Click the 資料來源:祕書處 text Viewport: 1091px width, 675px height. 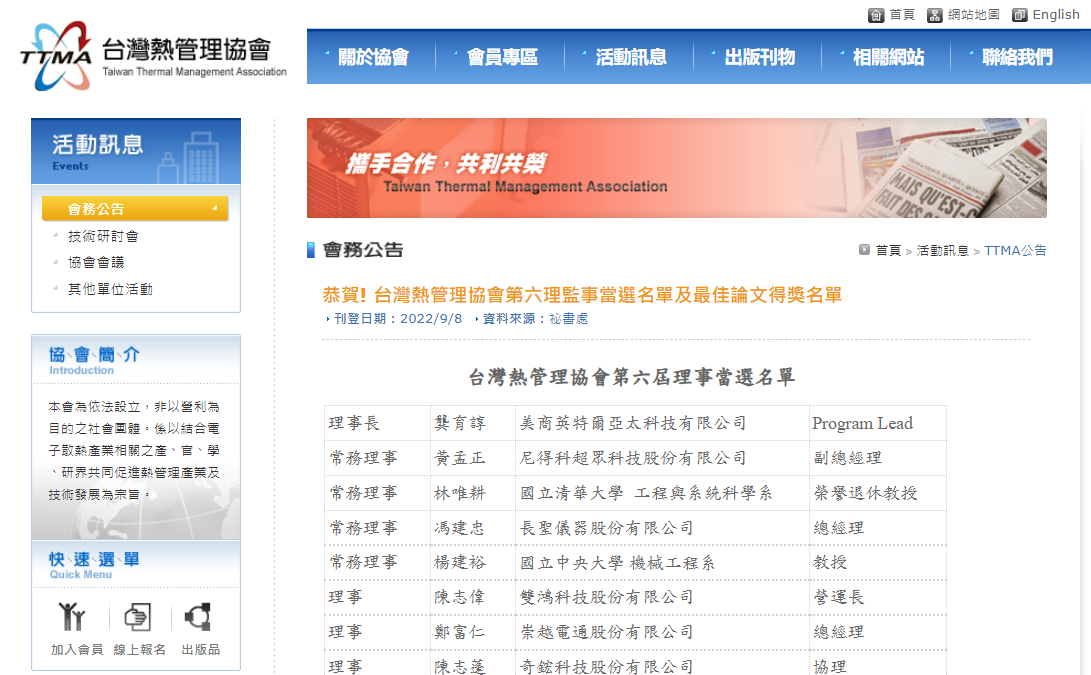click(536, 319)
